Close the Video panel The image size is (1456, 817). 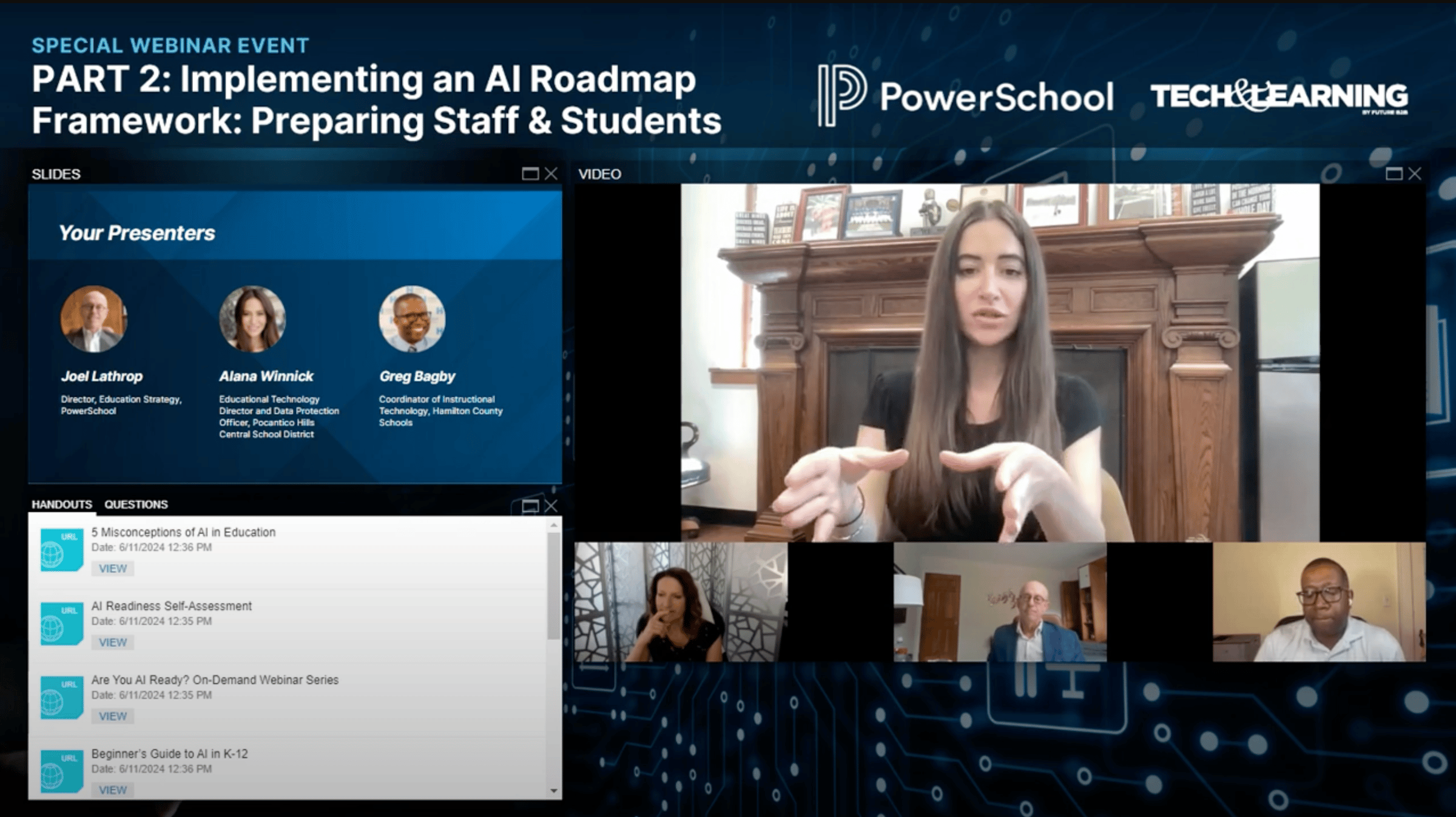click(1415, 174)
